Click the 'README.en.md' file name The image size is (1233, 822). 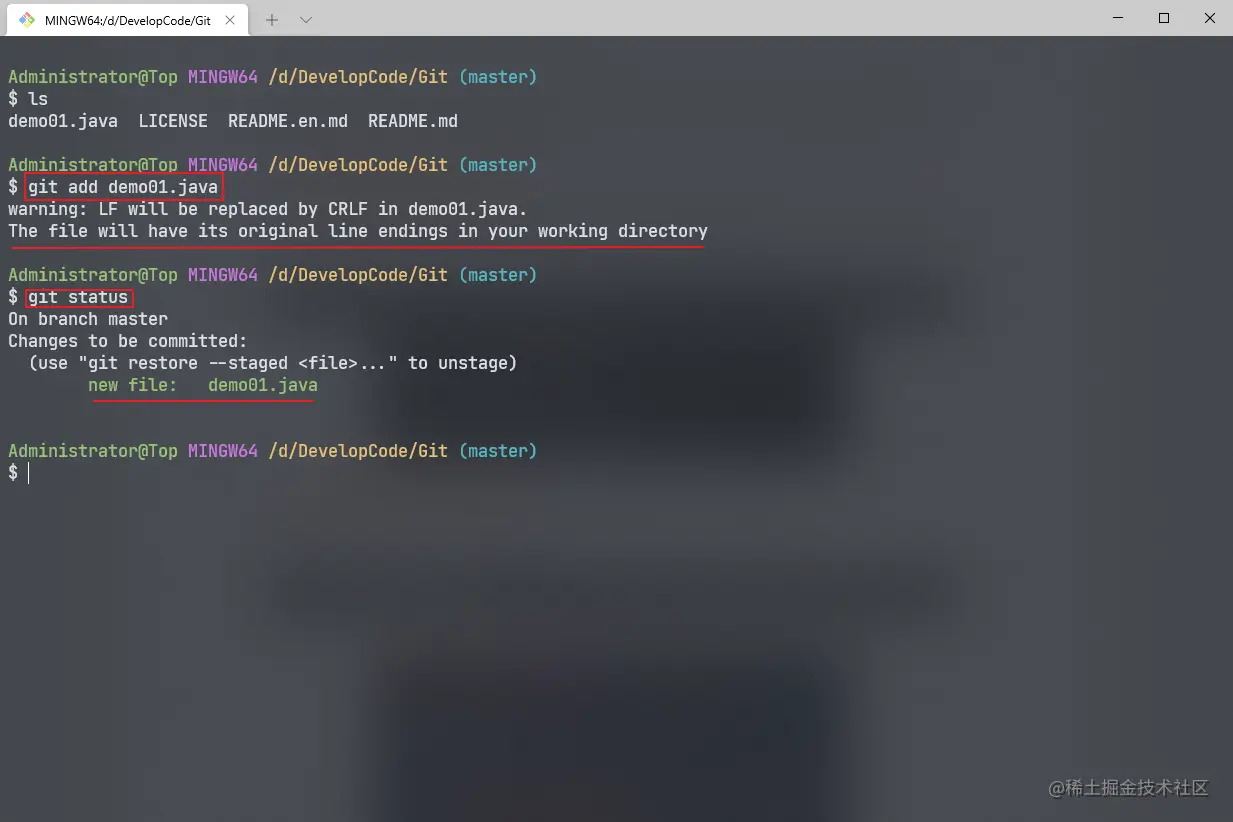pos(288,121)
